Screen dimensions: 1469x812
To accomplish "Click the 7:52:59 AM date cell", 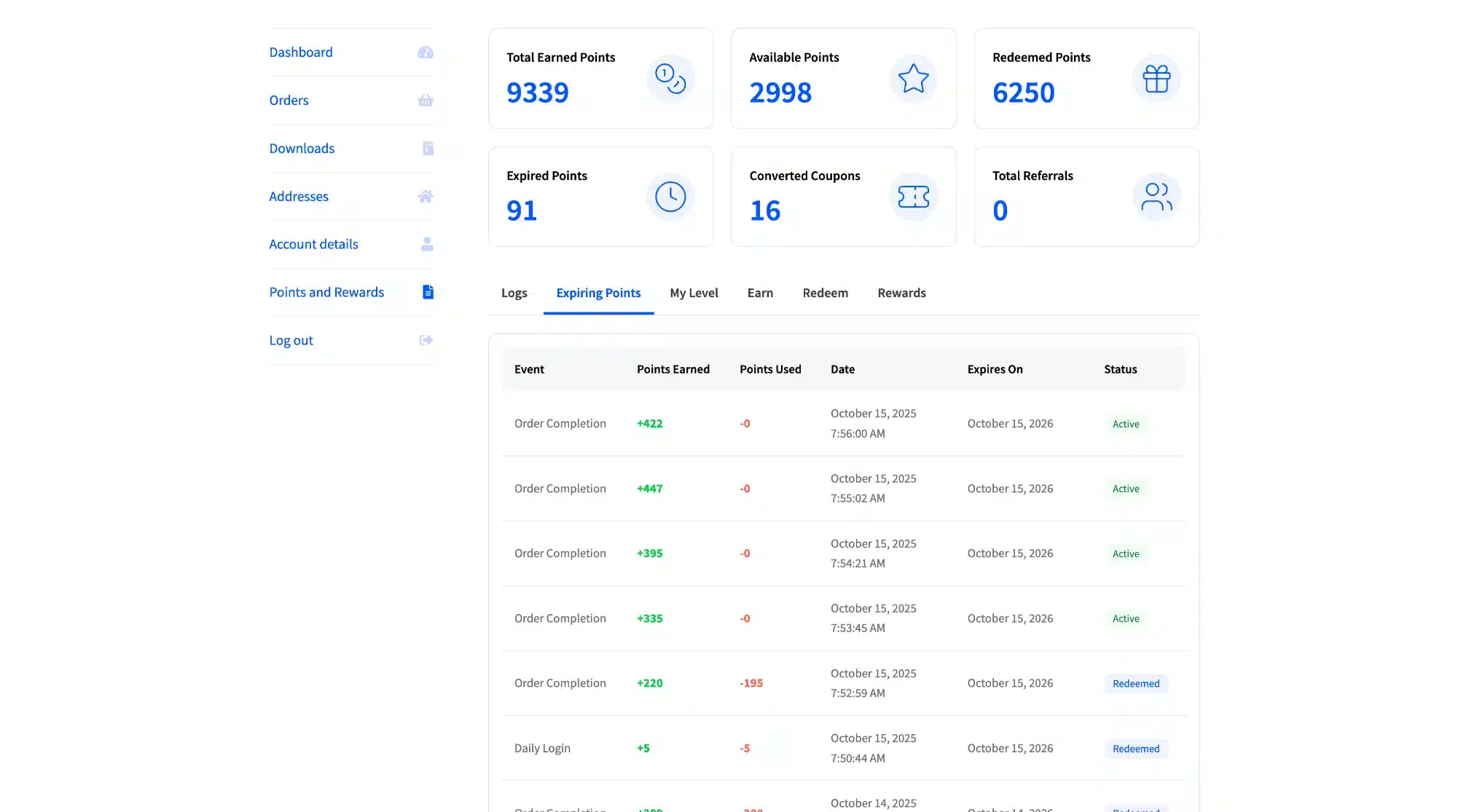I will (x=873, y=683).
